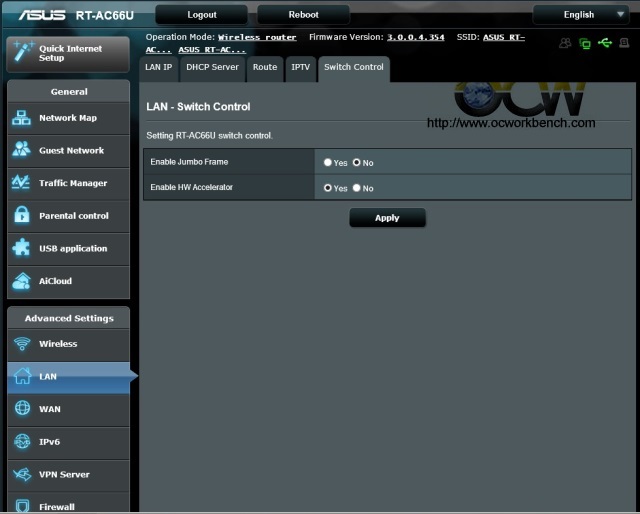Go to Parental control page
Screen dimensions: 640x514
pos(69,216)
